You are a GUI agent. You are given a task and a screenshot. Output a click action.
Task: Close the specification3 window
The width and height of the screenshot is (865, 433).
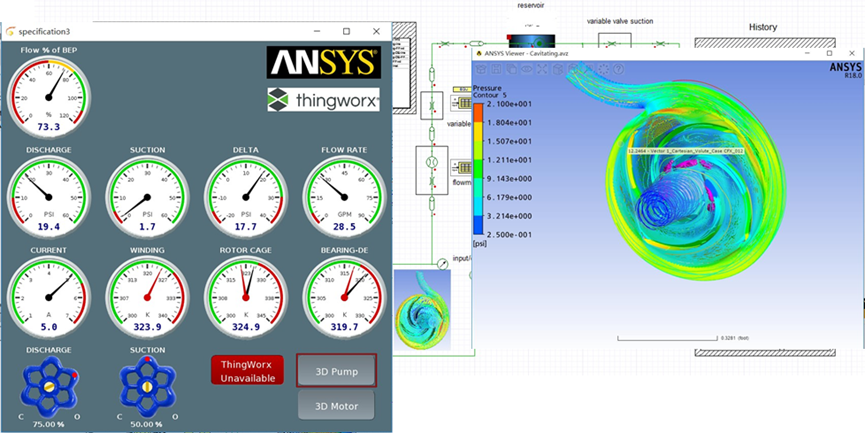click(376, 31)
